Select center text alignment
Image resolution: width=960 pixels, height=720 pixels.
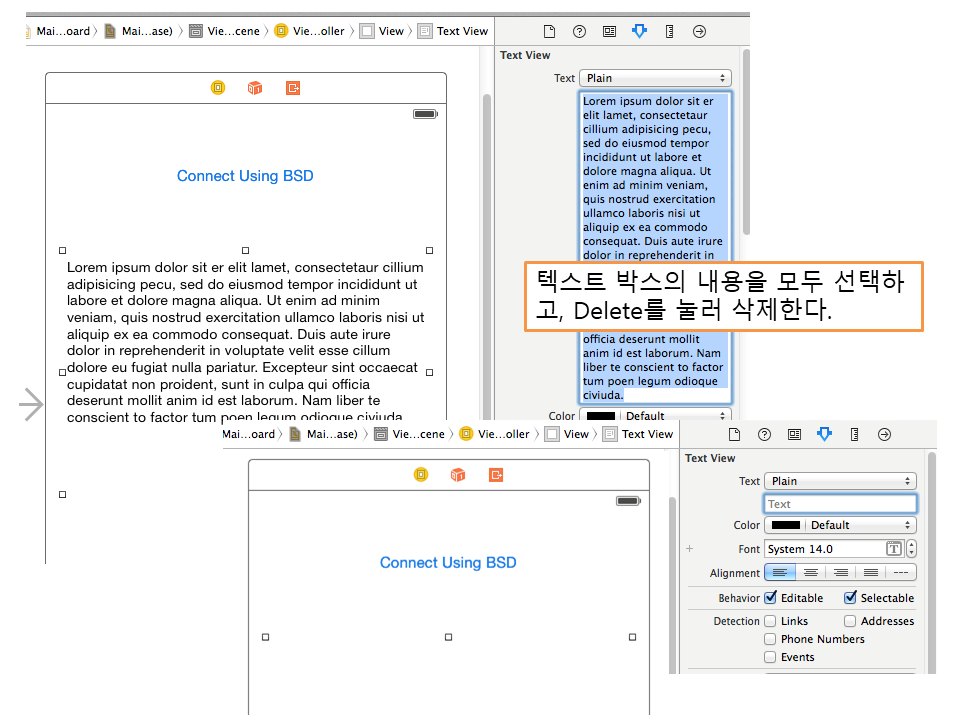[x=810, y=573]
